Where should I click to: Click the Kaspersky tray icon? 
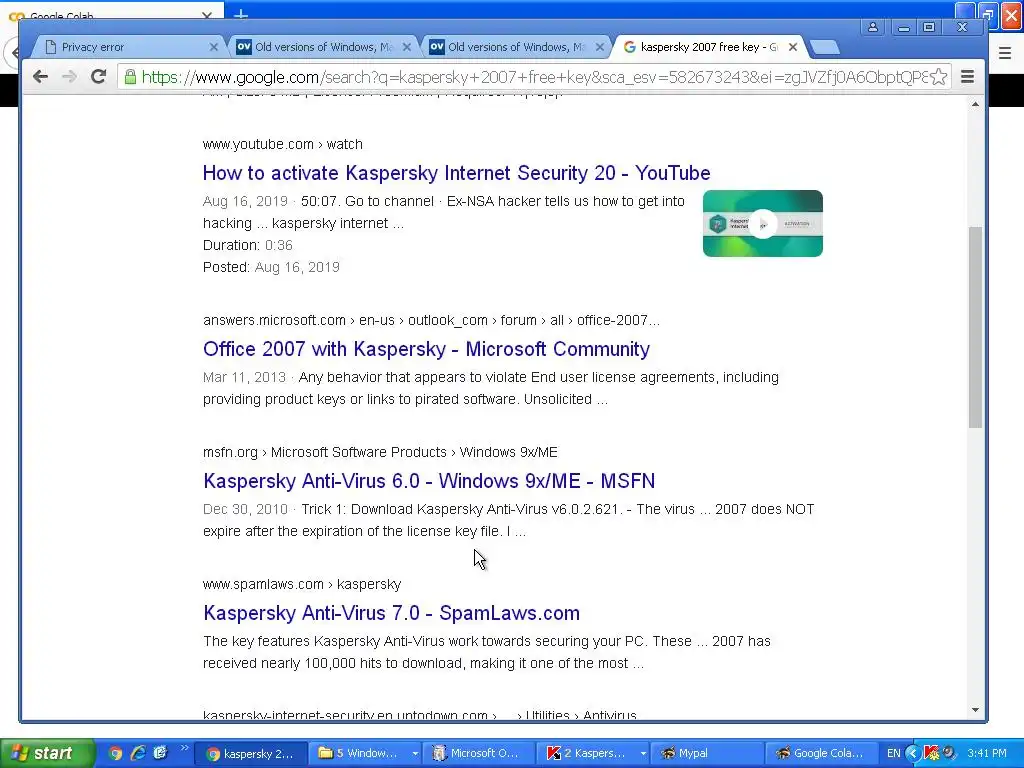pyautogui.click(x=931, y=754)
